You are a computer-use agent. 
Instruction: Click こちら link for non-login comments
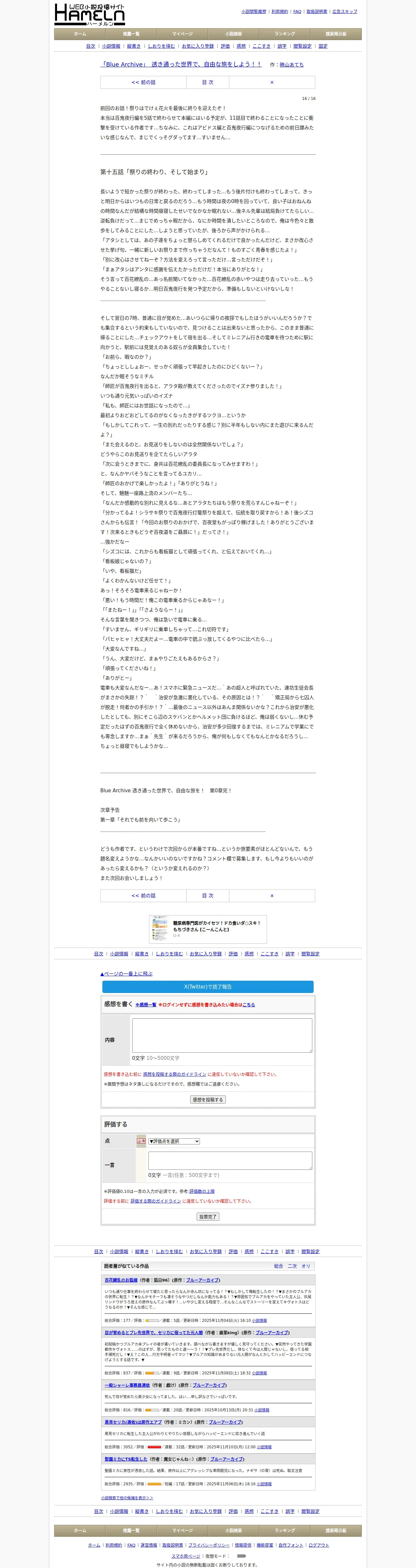(249, 1005)
